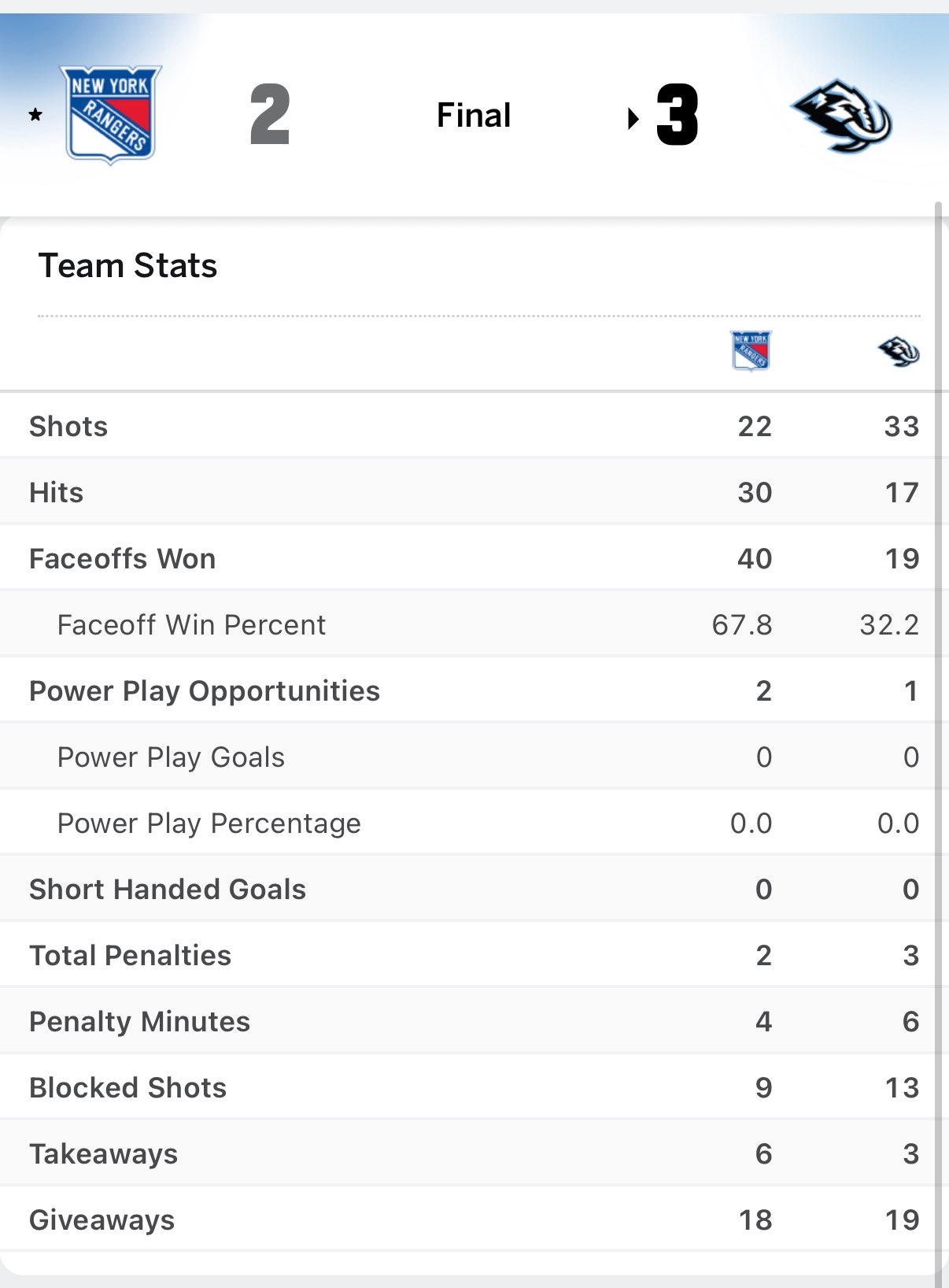949x1288 pixels.
Task: Tap the large Mammoth logo at top right
Action: [x=841, y=116]
